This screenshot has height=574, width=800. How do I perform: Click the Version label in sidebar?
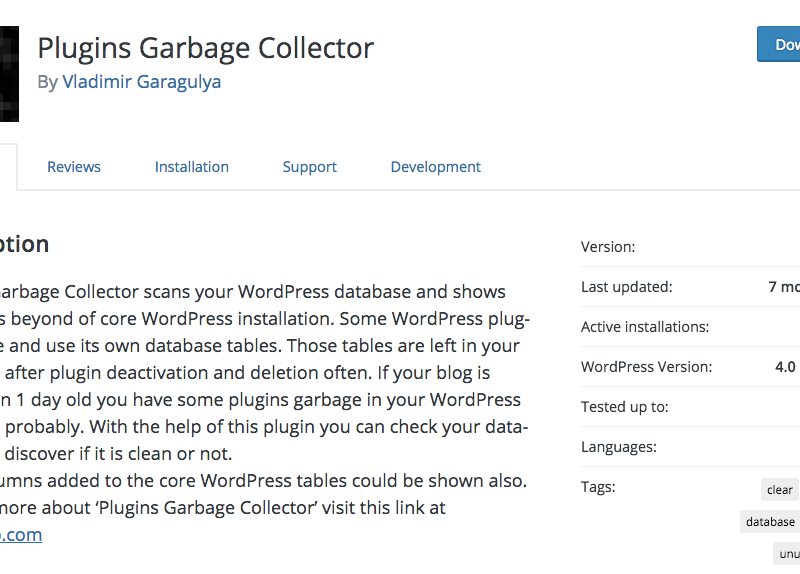(x=608, y=247)
